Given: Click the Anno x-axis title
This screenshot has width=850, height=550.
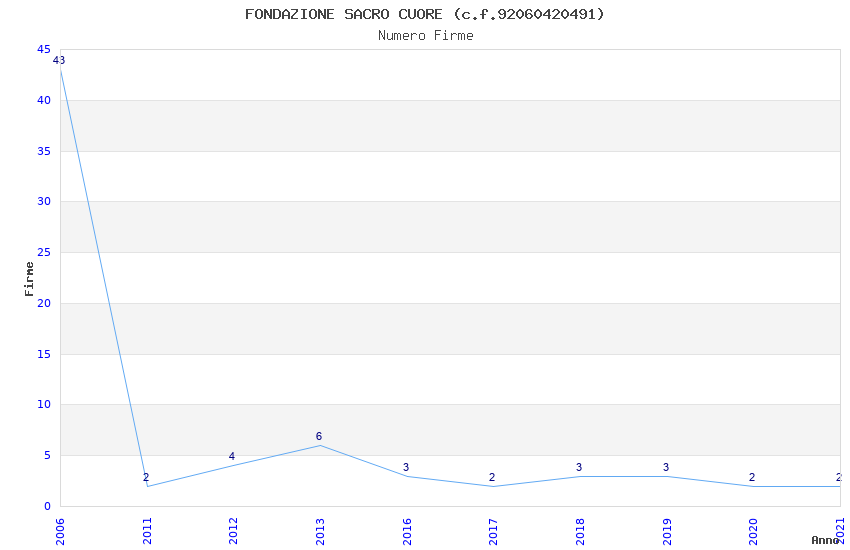Looking at the screenshot, I should [x=825, y=540].
